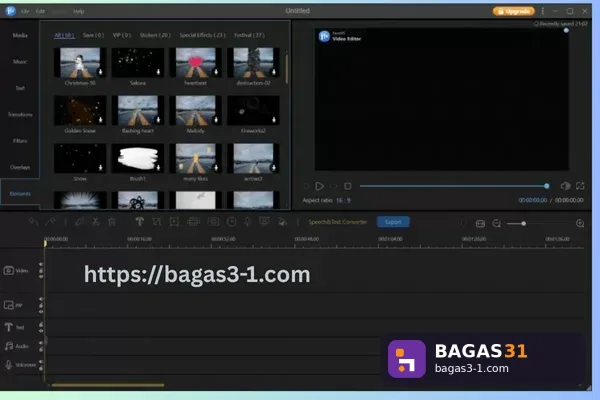This screenshot has width=600, height=400.
Task: Click the preview volume speaker icon
Action: pos(565,186)
